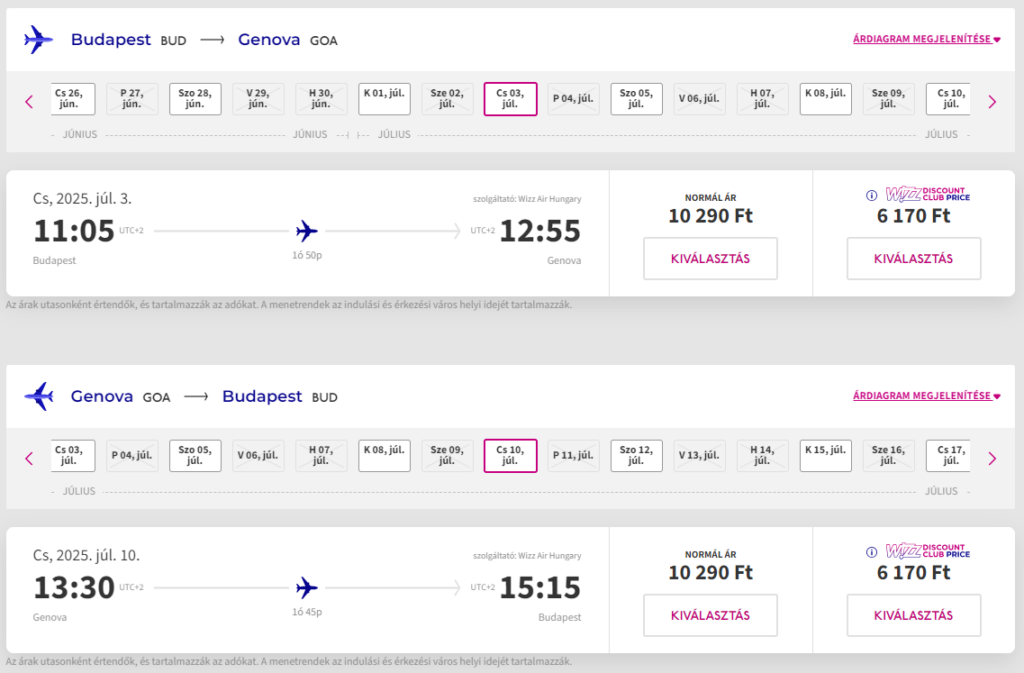1024x673 pixels.
Task: Select outbound date K 01, júl.
Action: (x=384, y=99)
